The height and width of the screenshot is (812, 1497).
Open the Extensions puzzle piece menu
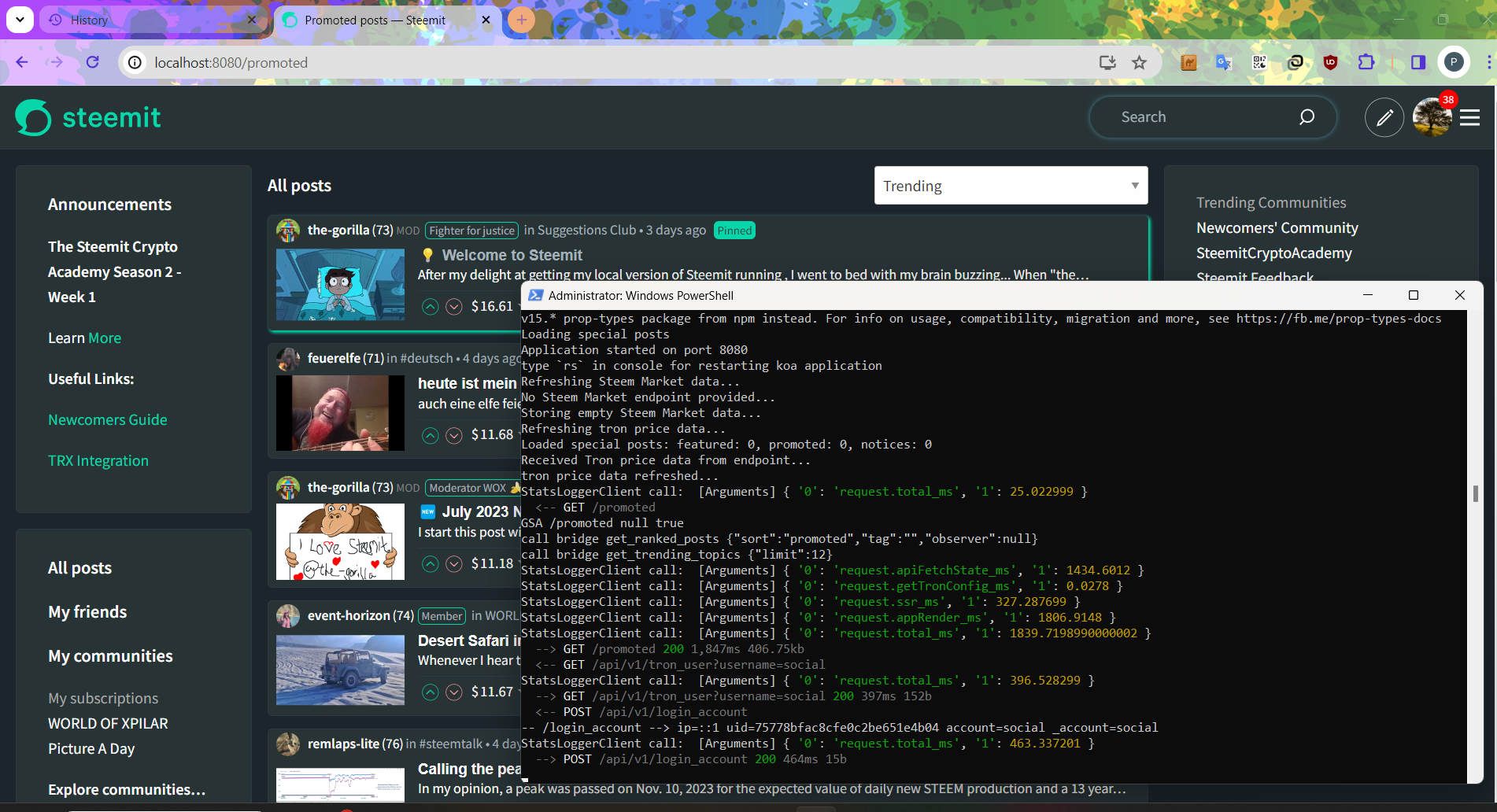pyautogui.click(x=1366, y=62)
